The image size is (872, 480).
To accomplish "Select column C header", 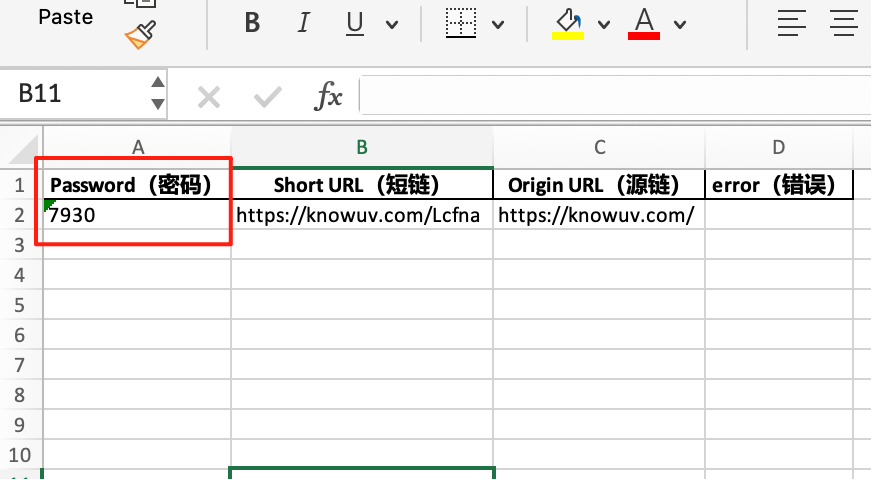I will 599,147.
